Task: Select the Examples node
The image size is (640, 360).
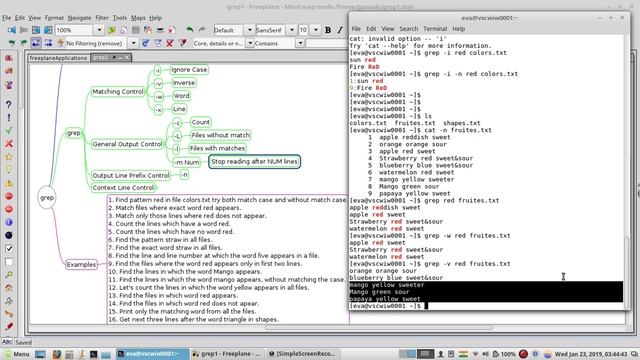Action: pyautogui.click(x=81, y=264)
